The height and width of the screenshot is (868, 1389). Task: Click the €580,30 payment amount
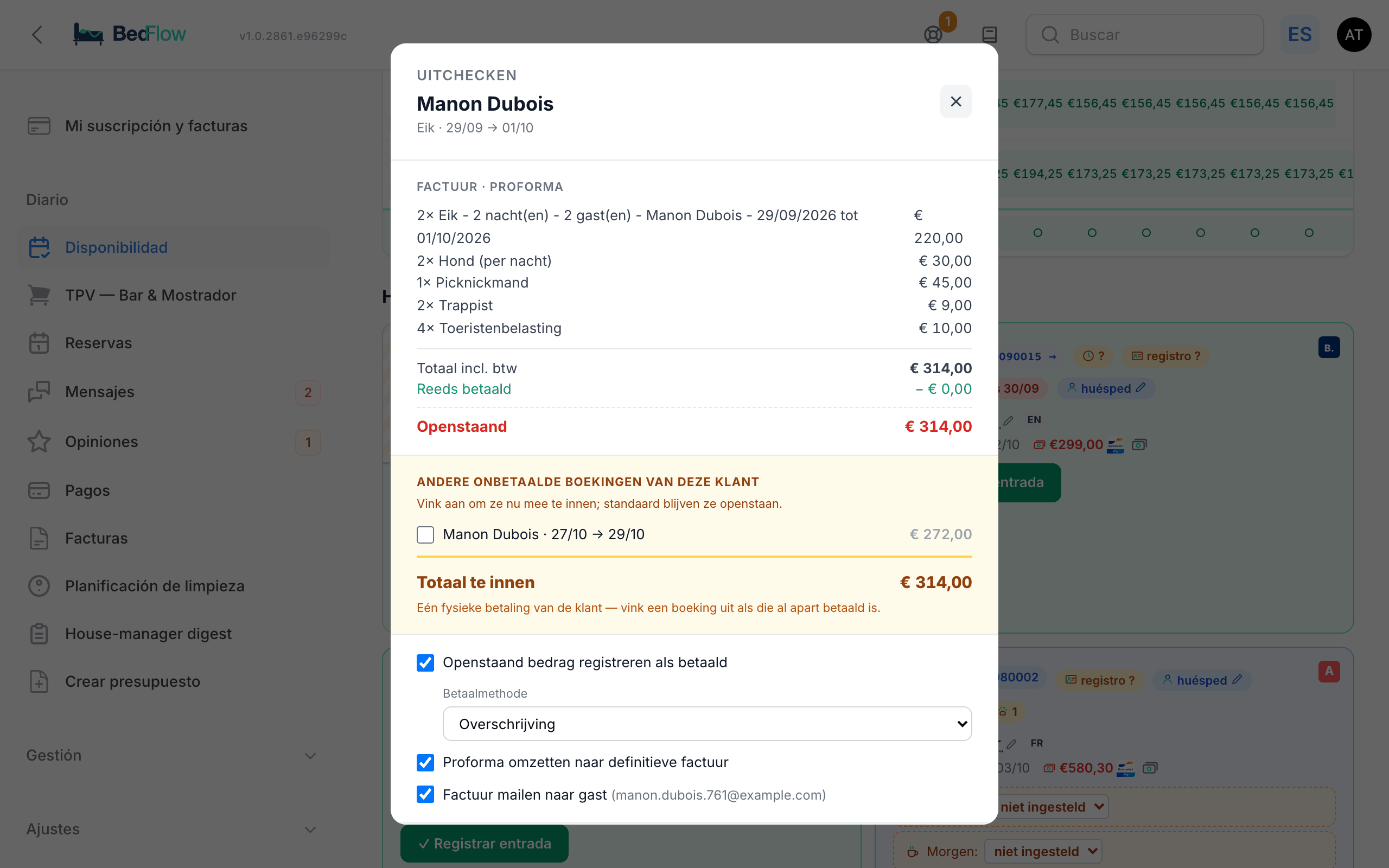[x=1086, y=768]
